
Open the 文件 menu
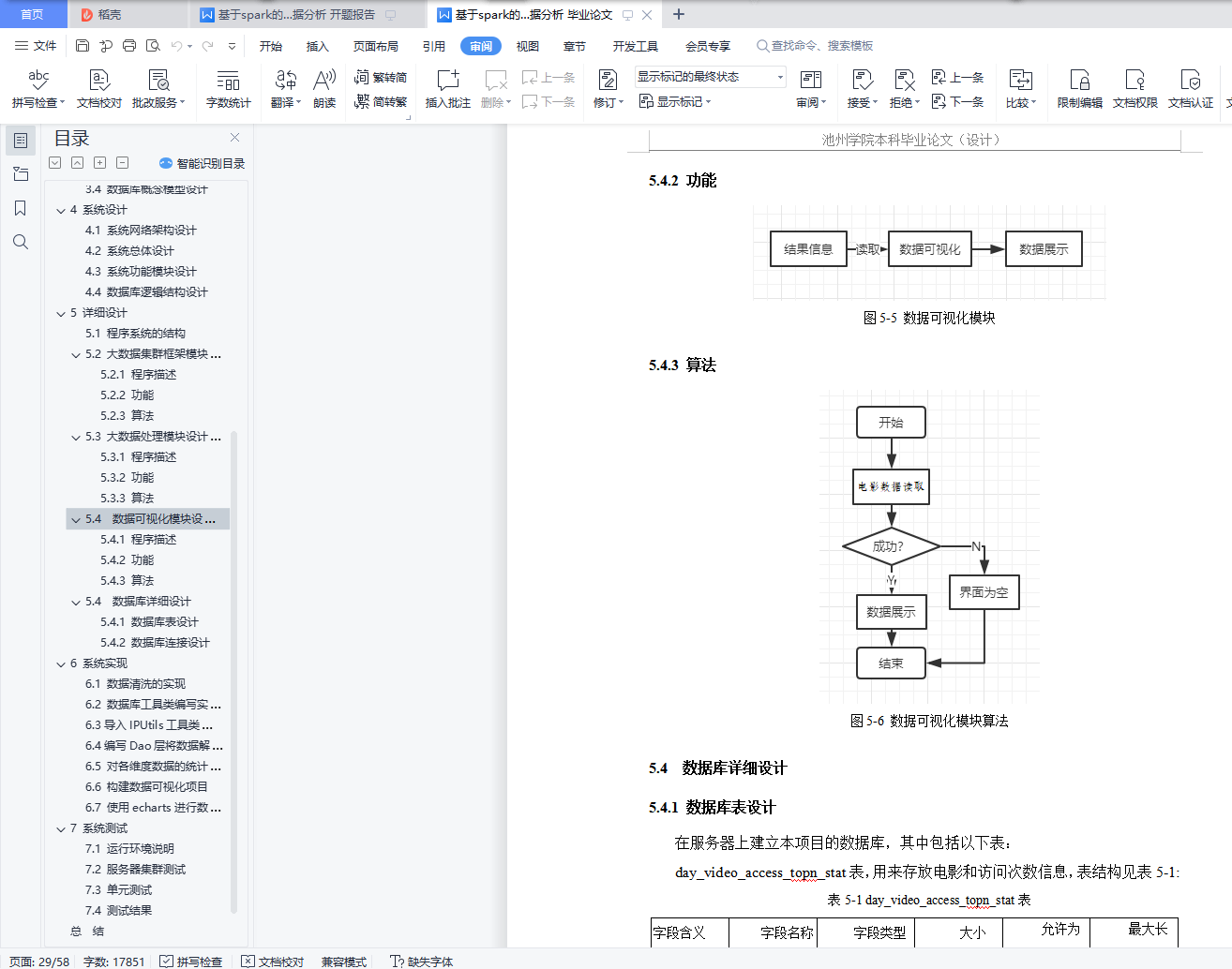click(37, 45)
